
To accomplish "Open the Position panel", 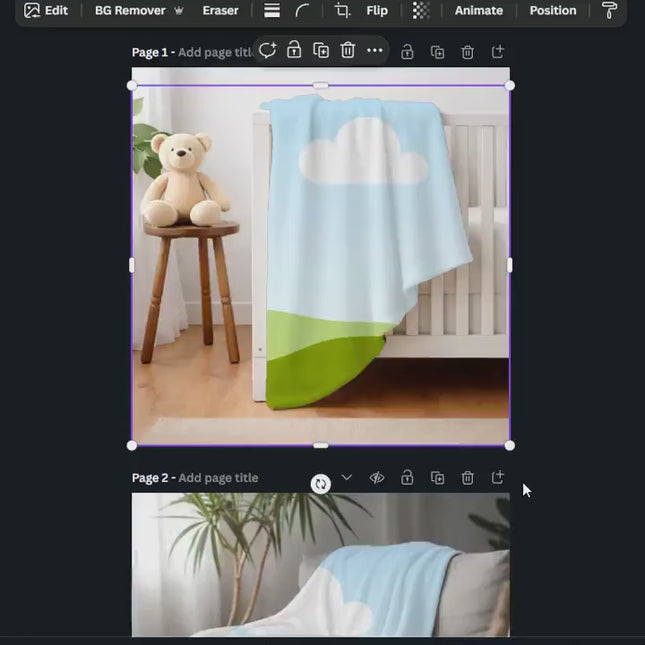I will pos(553,10).
